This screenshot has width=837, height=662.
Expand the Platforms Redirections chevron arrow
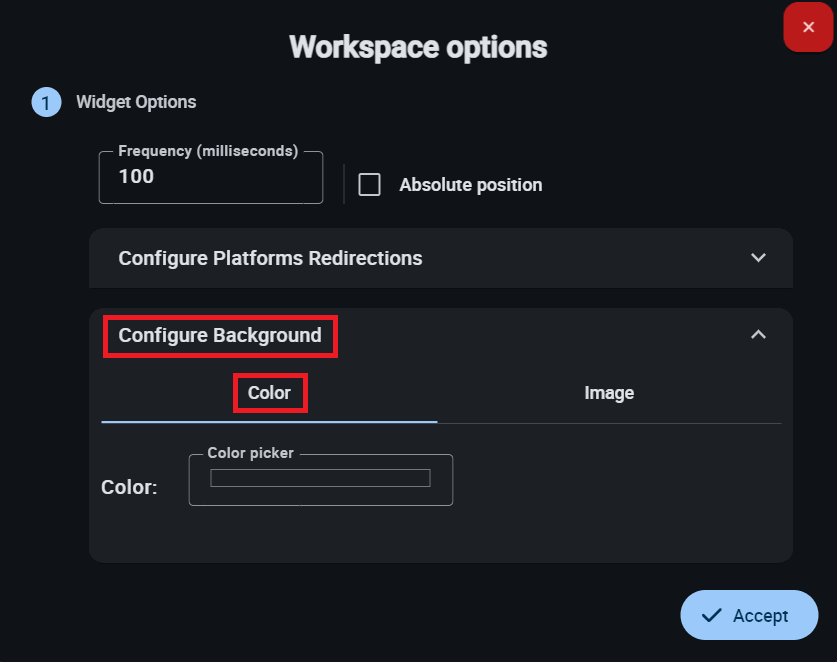(758, 258)
